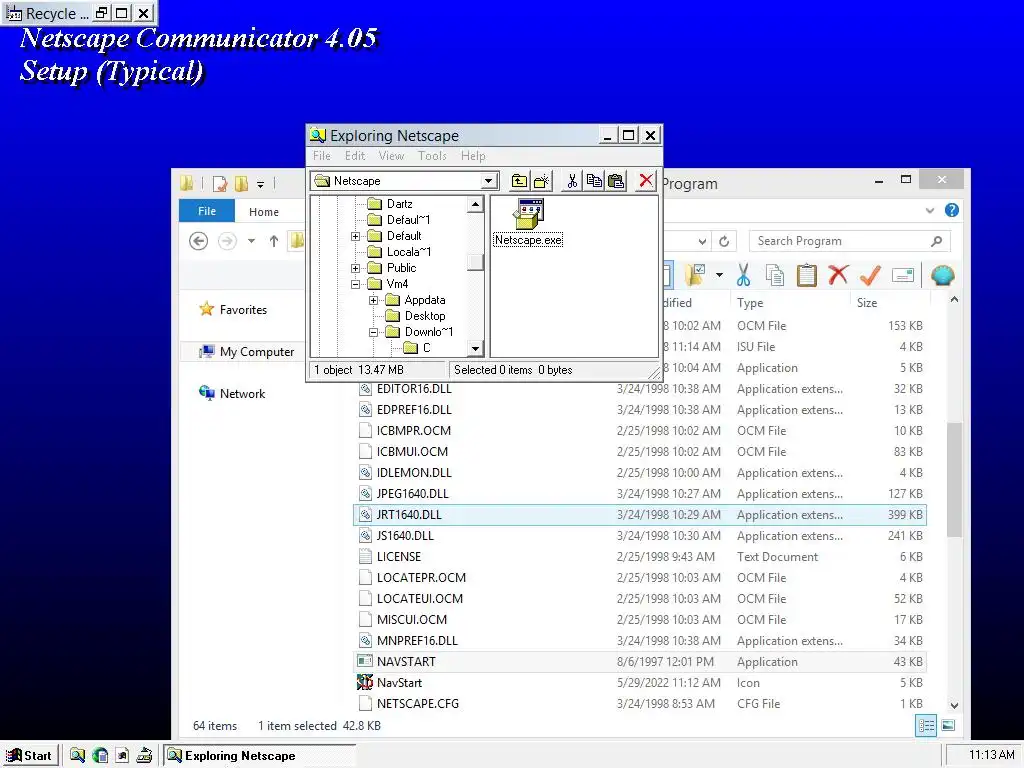Expand the Public folder tree node
Image resolution: width=1024 pixels, height=768 pixels.
[355, 268]
